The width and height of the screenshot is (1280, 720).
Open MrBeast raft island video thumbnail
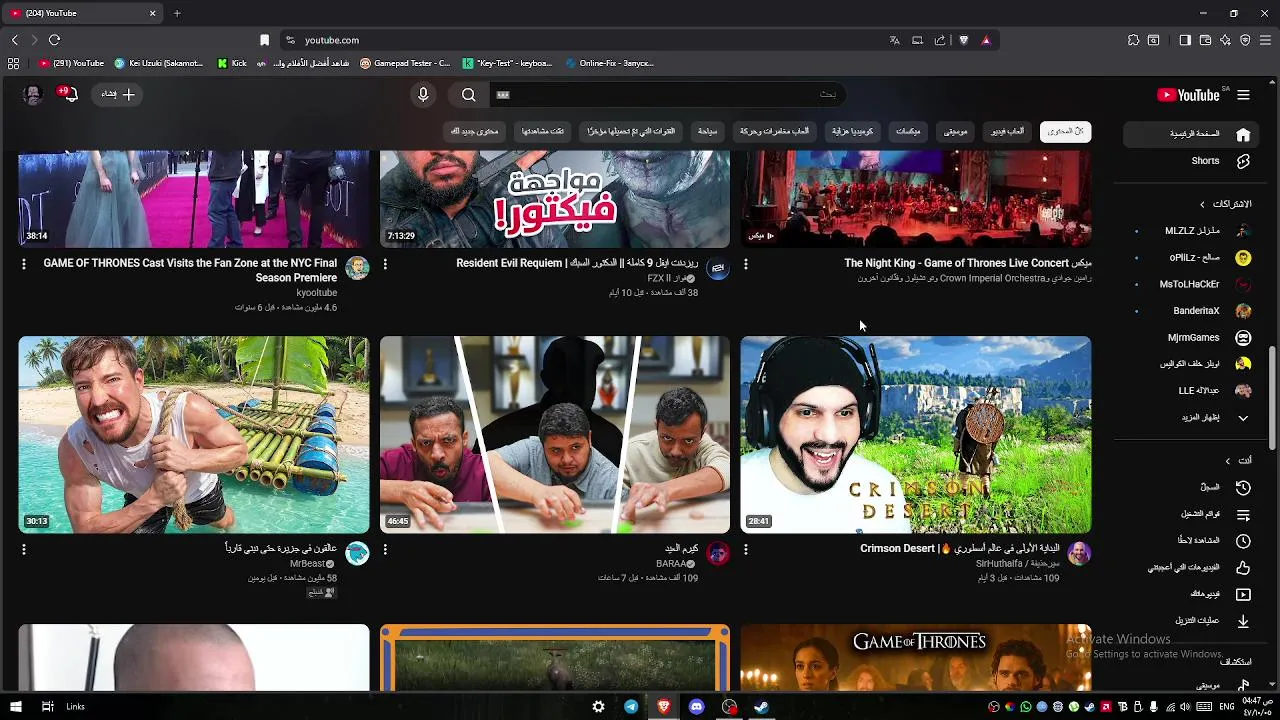coord(194,435)
